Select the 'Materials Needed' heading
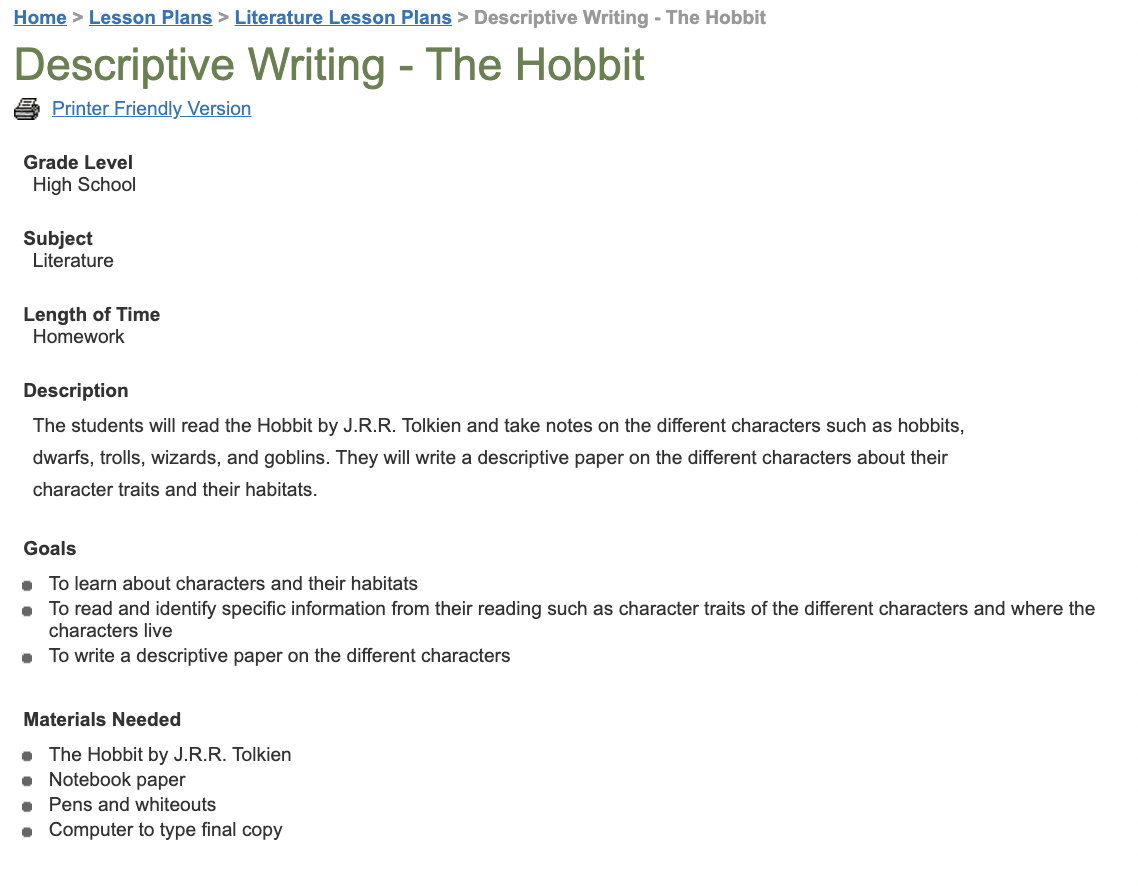Viewport: 1138px width, 886px height. click(x=101, y=719)
